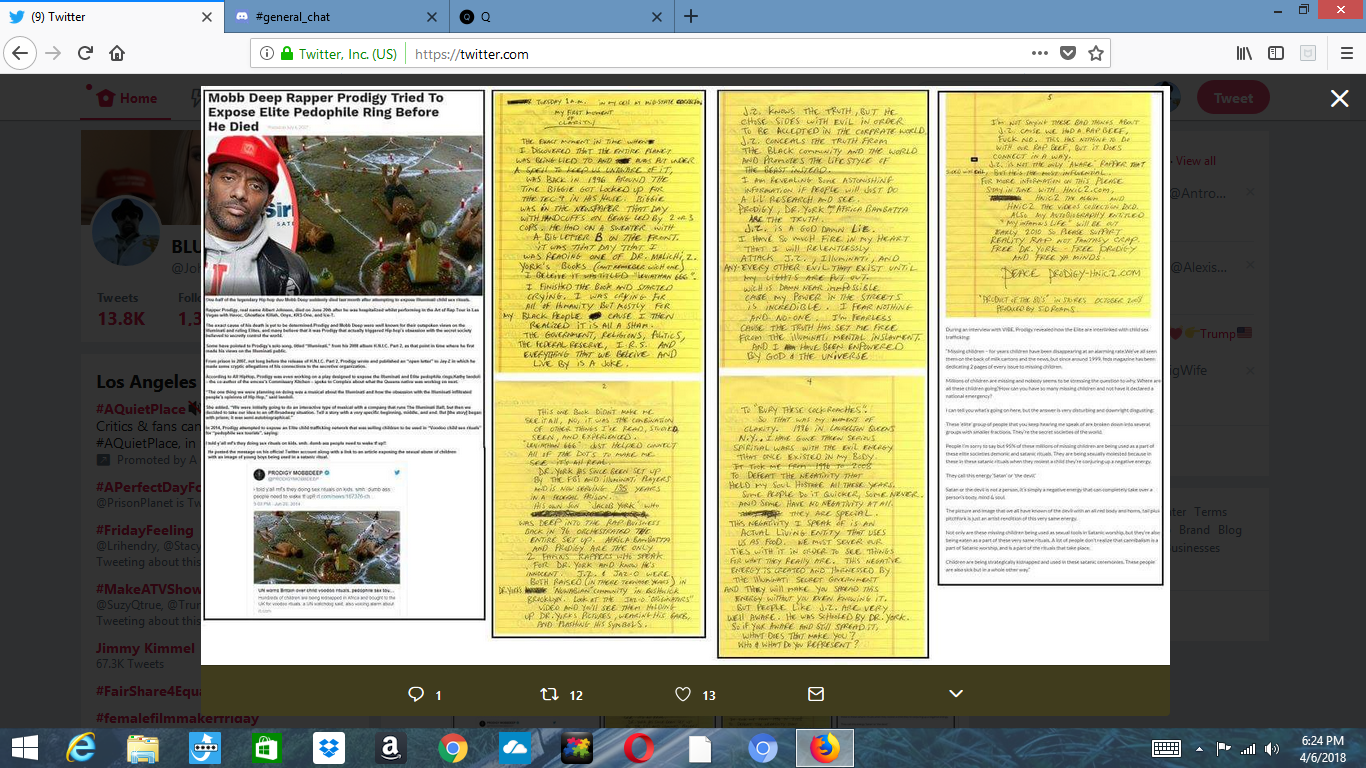Click the Windows Start button
Screen dimensions: 1366x768
pos(25,748)
